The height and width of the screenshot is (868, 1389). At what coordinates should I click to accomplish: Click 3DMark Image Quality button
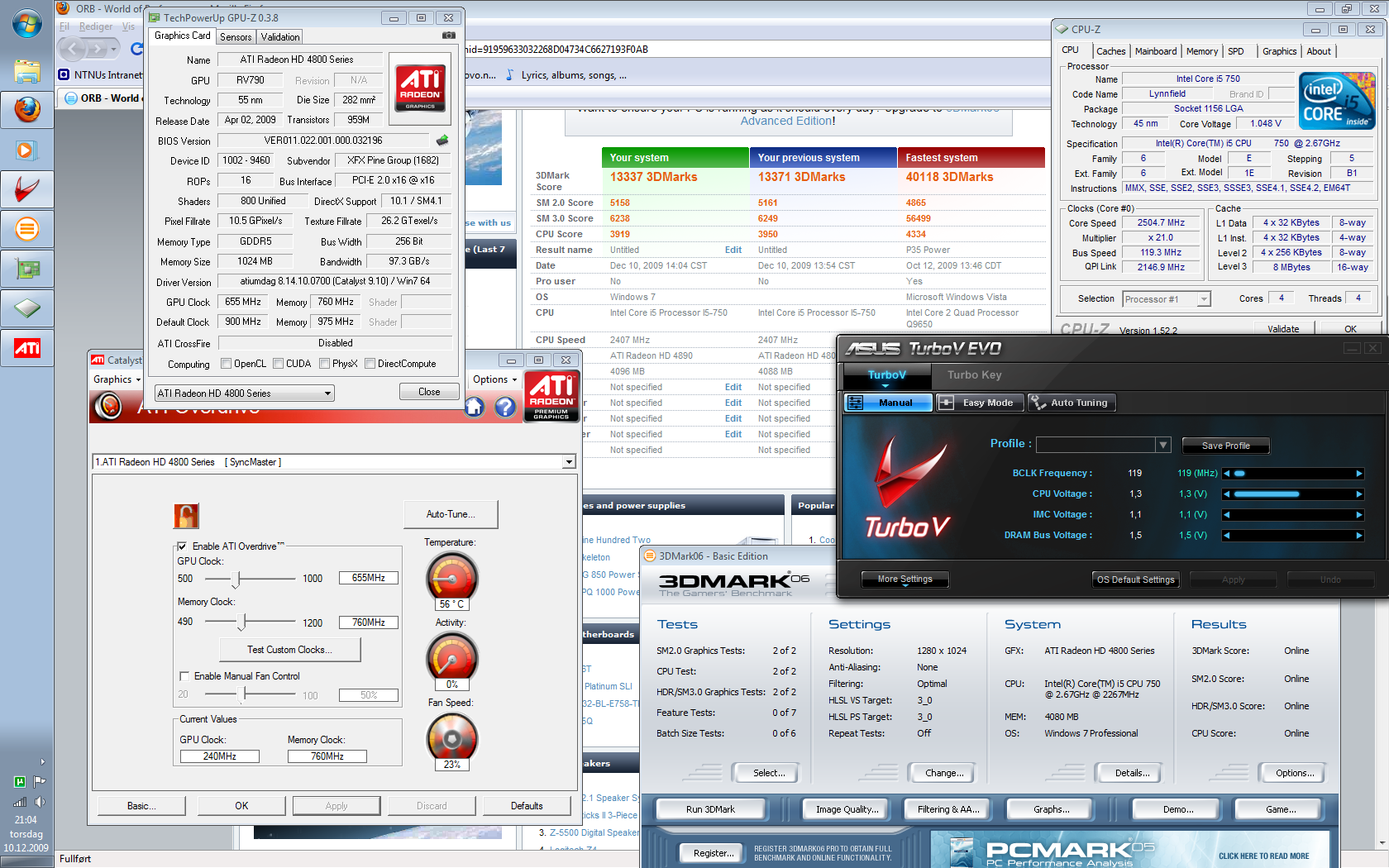point(847,809)
